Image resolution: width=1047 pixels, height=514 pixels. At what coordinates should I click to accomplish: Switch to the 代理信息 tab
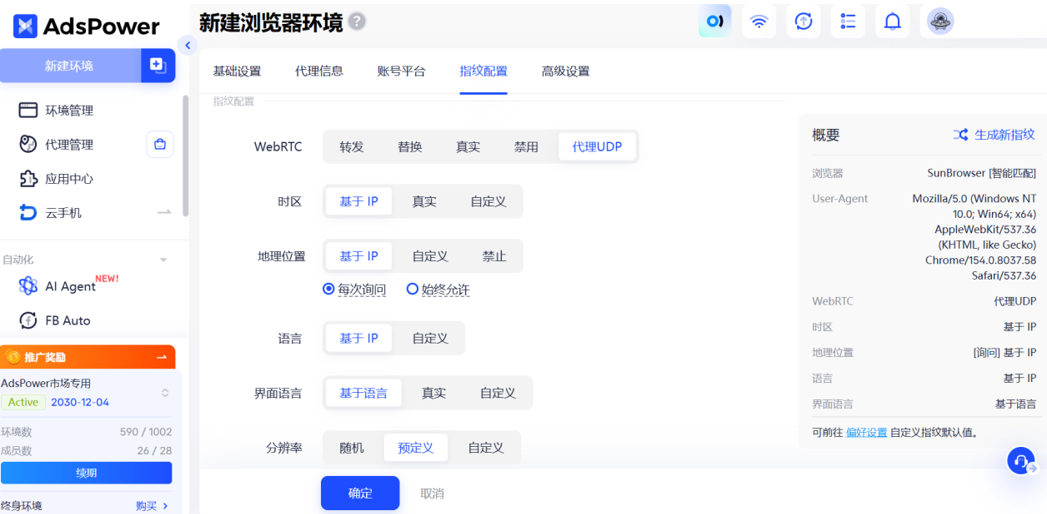click(x=319, y=71)
